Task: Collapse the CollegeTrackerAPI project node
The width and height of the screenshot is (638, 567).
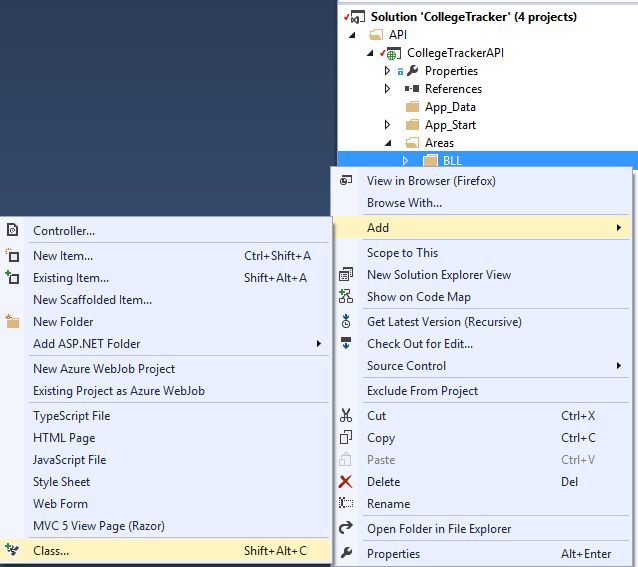Action: (370, 53)
